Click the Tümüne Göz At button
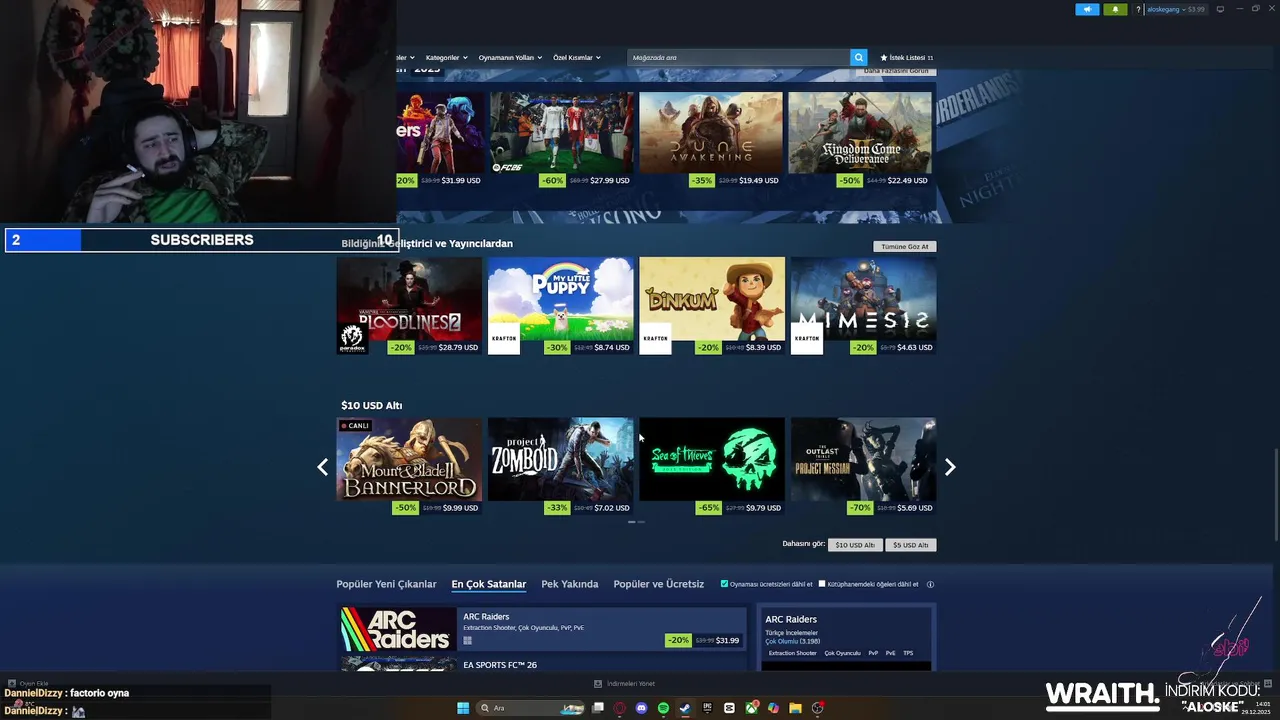This screenshot has width=1280, height=720. (x=905, y=246)
